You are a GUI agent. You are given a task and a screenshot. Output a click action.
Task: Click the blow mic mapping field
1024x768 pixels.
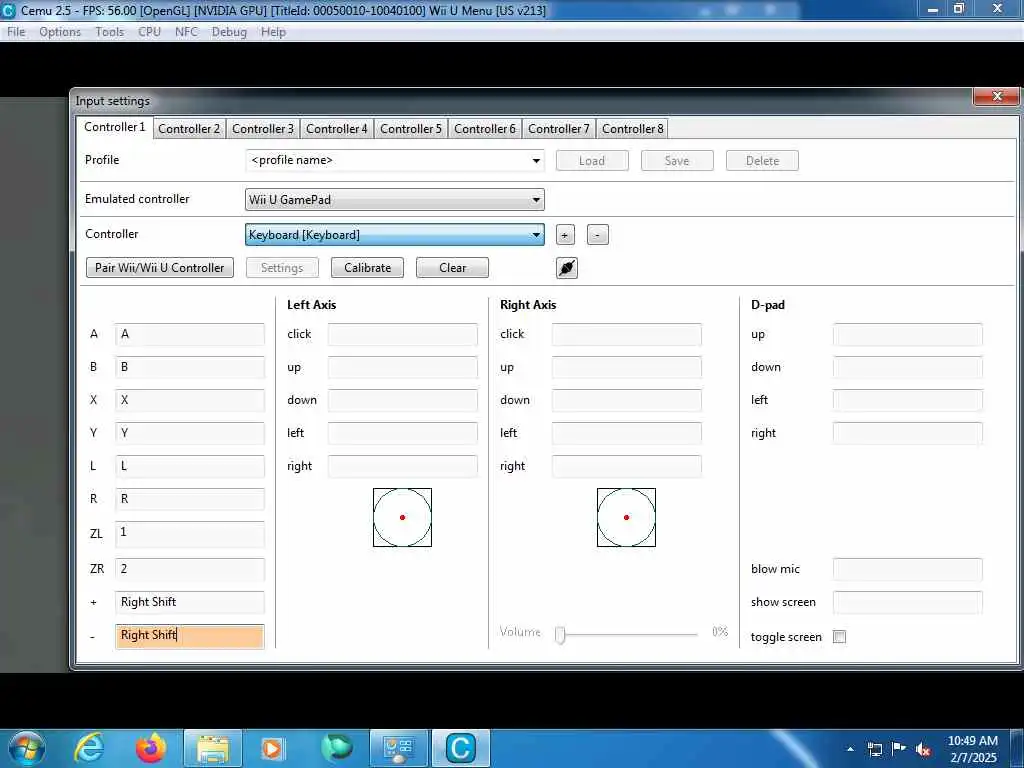coord(908,569)
